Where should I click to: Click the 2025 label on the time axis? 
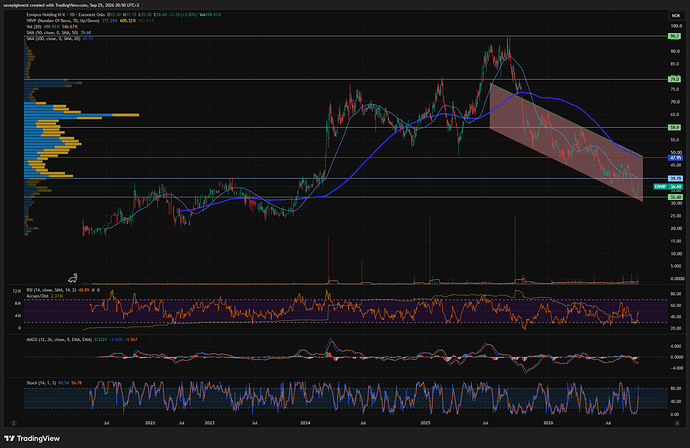click(425, 423)
